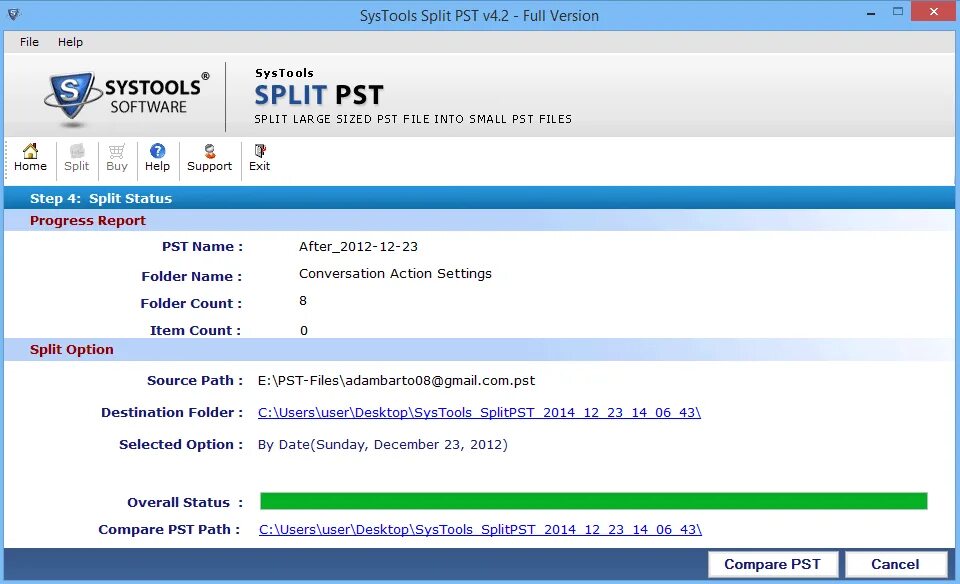Open the Help menu in menu bar

70,42
